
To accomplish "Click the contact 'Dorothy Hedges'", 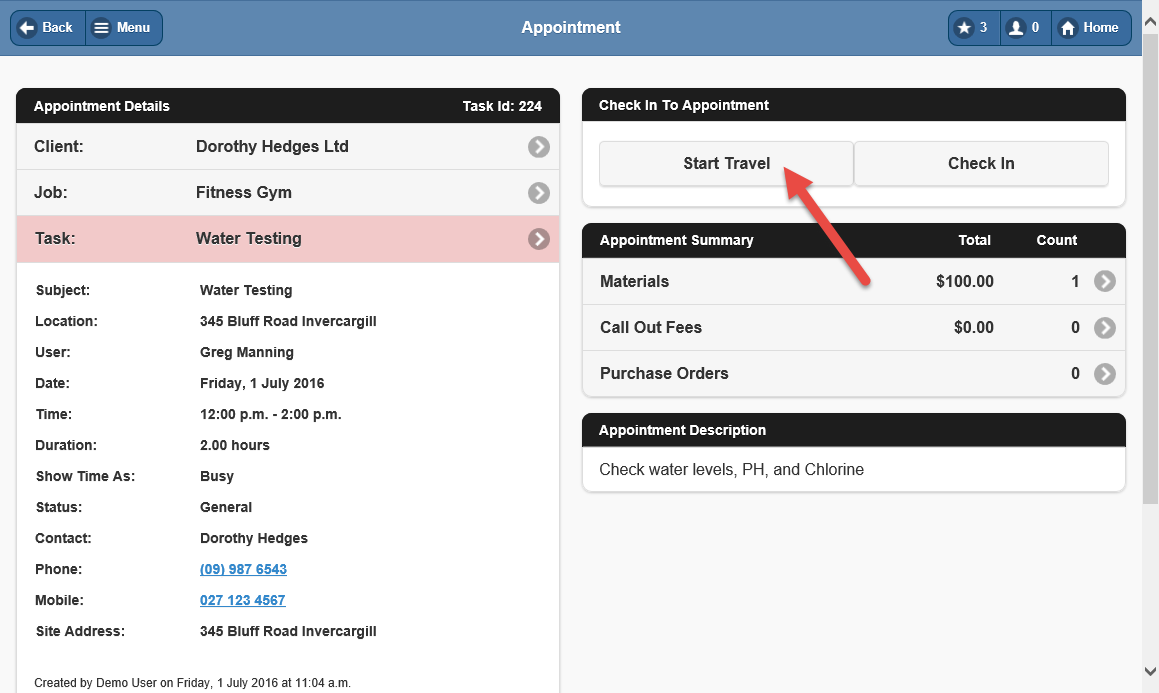I will (254, 539).
